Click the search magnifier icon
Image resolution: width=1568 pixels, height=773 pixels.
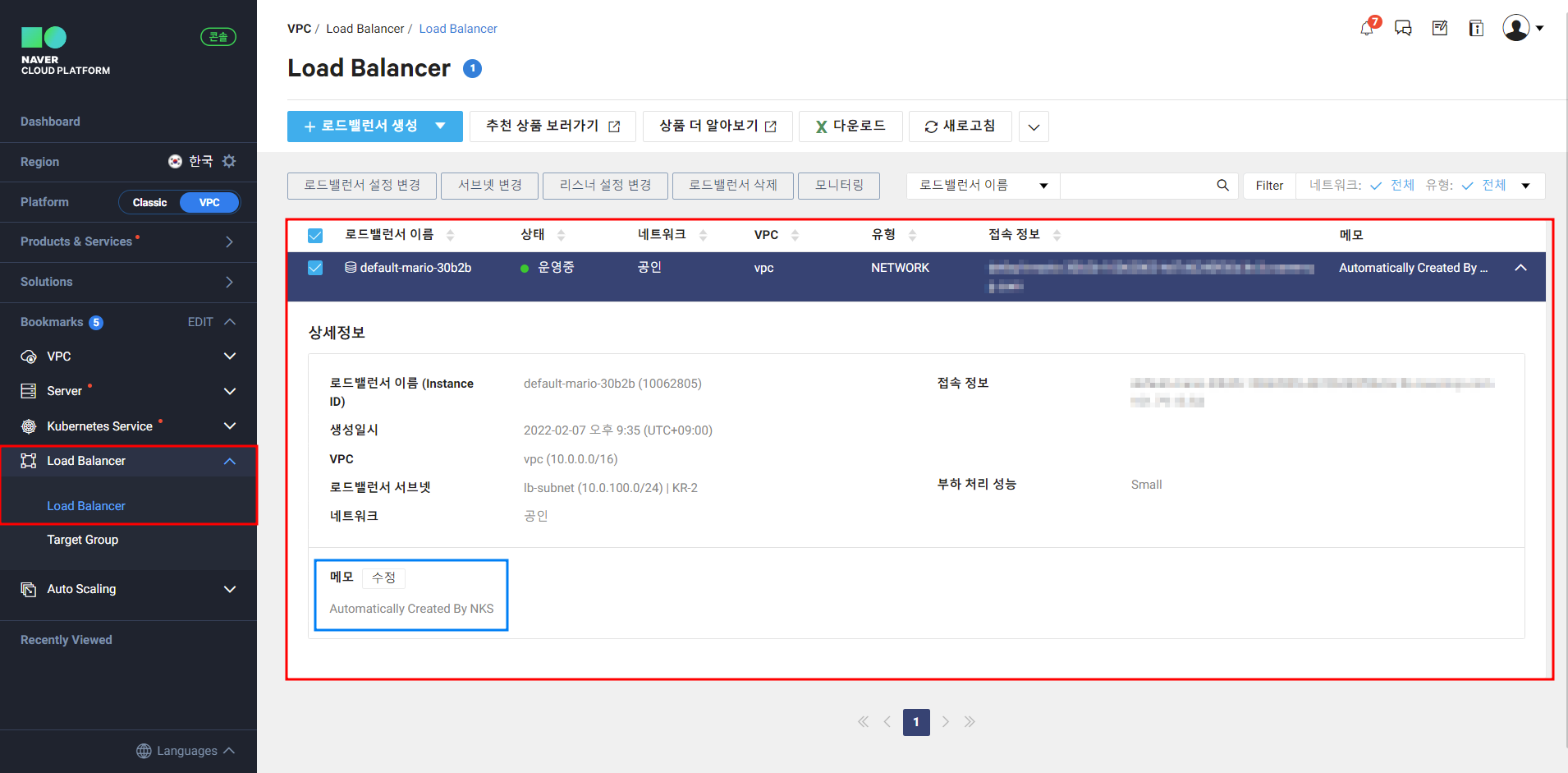[1222, 186]
